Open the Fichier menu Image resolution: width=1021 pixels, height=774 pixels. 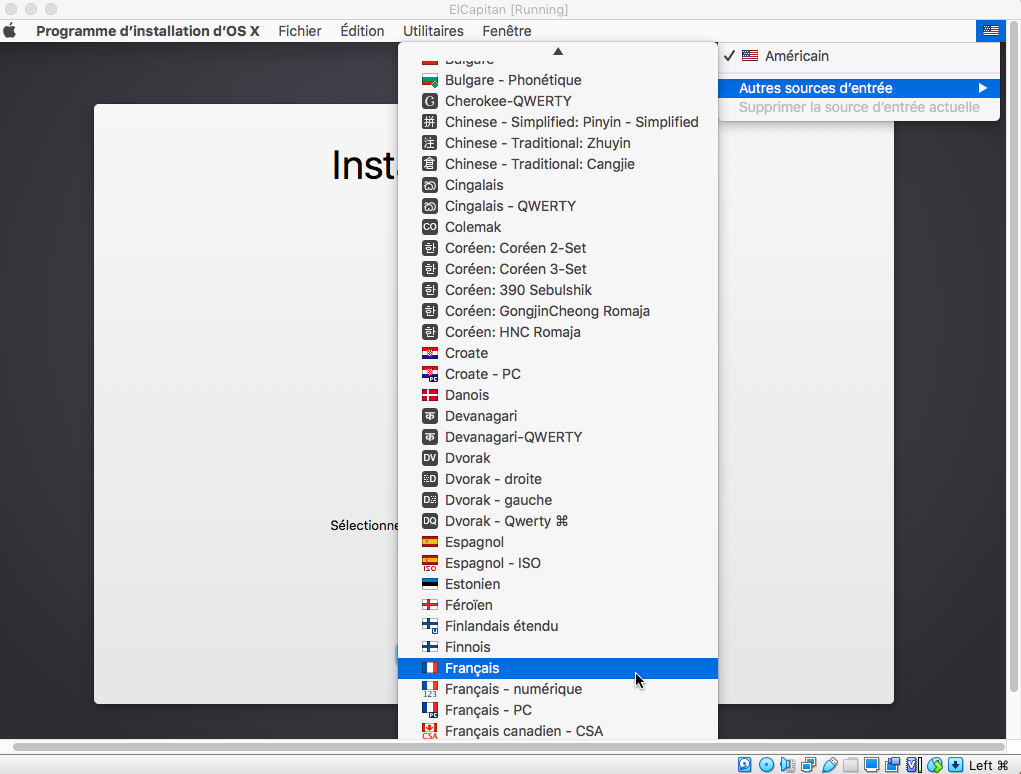point(300,31)
